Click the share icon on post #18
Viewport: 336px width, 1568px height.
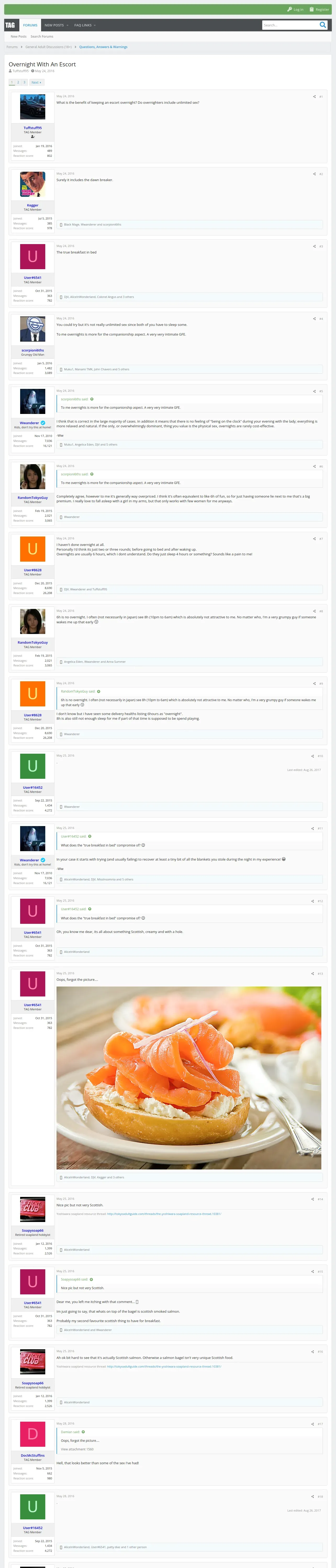tap(313, 1496)
